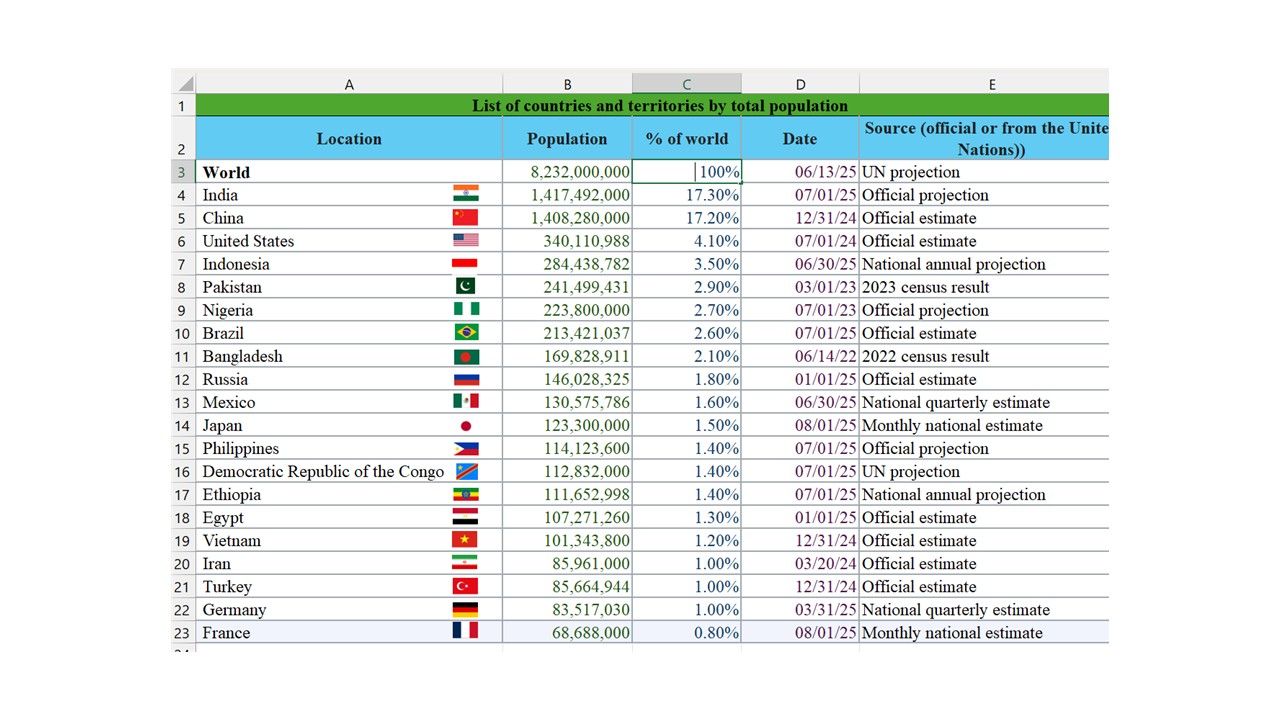
Task: Select the 'United States' name cell
Action: (349, 241)
